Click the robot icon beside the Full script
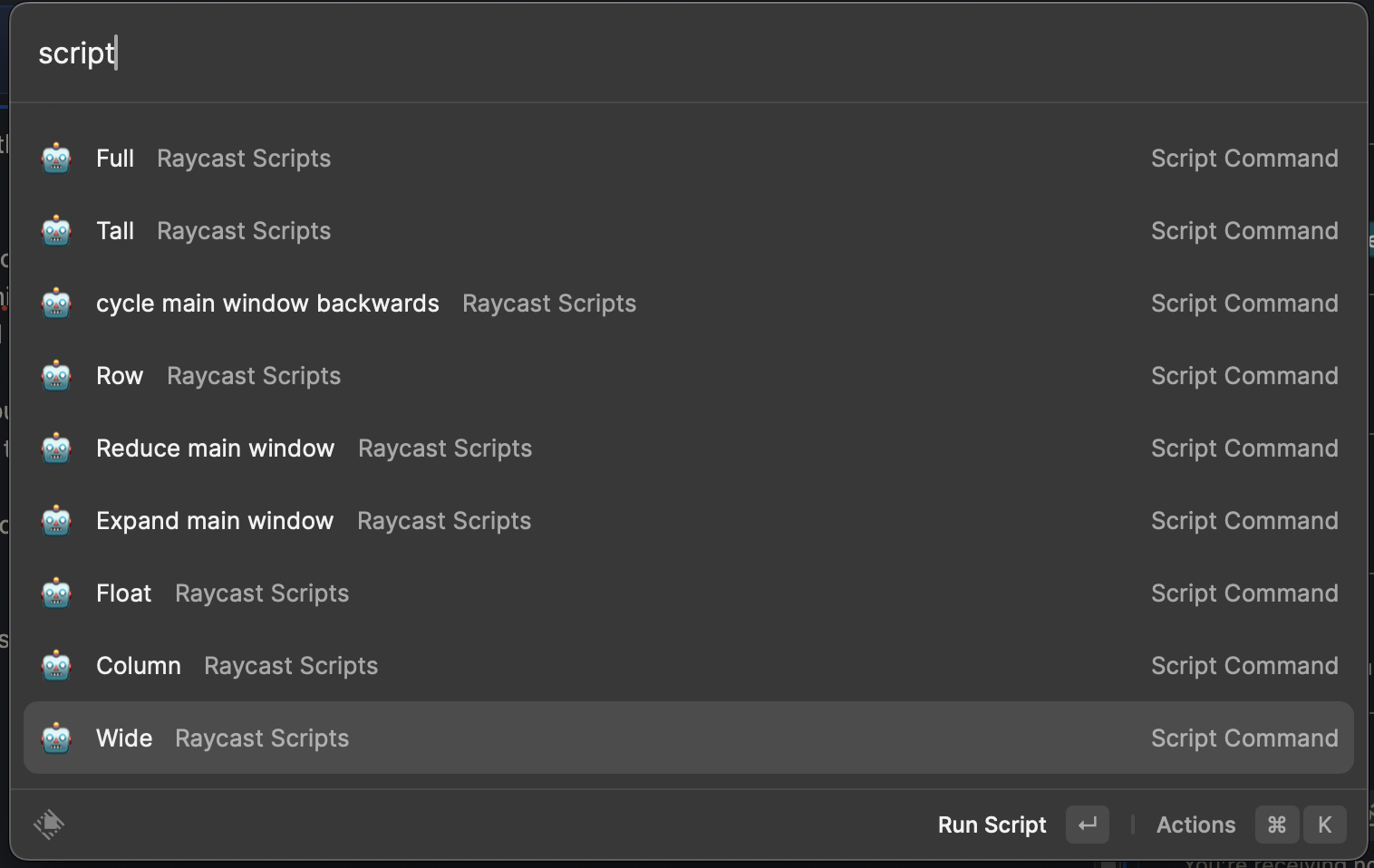 (55, 158)
